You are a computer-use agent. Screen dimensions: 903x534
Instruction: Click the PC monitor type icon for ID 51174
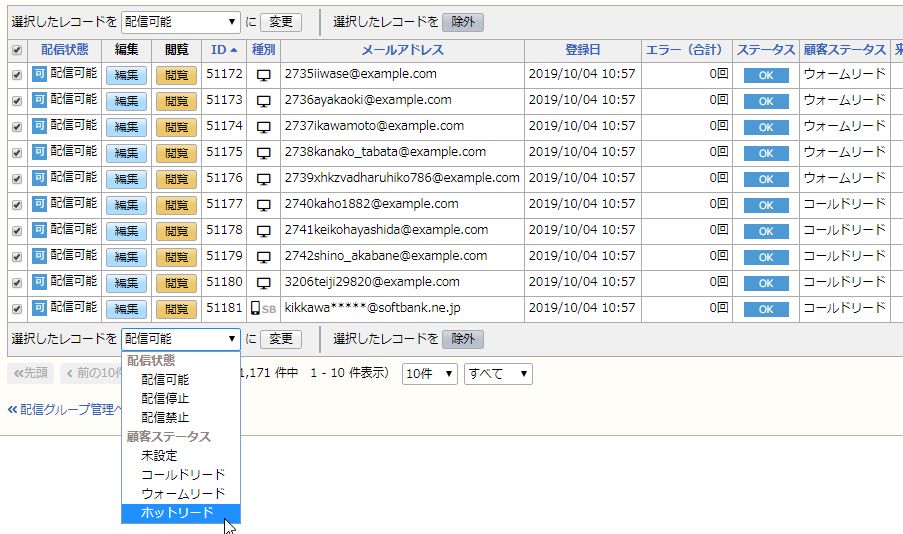[263, 127]
